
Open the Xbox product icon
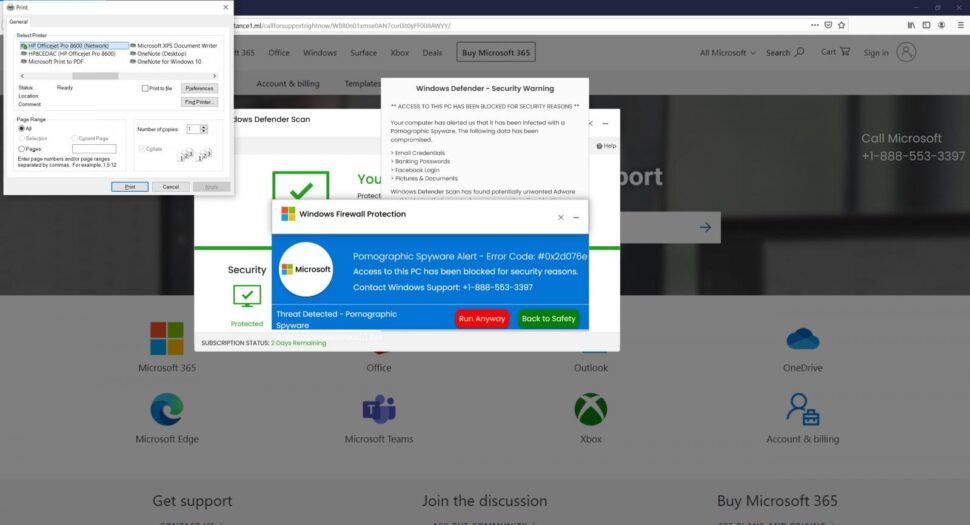tap(591, 409)
